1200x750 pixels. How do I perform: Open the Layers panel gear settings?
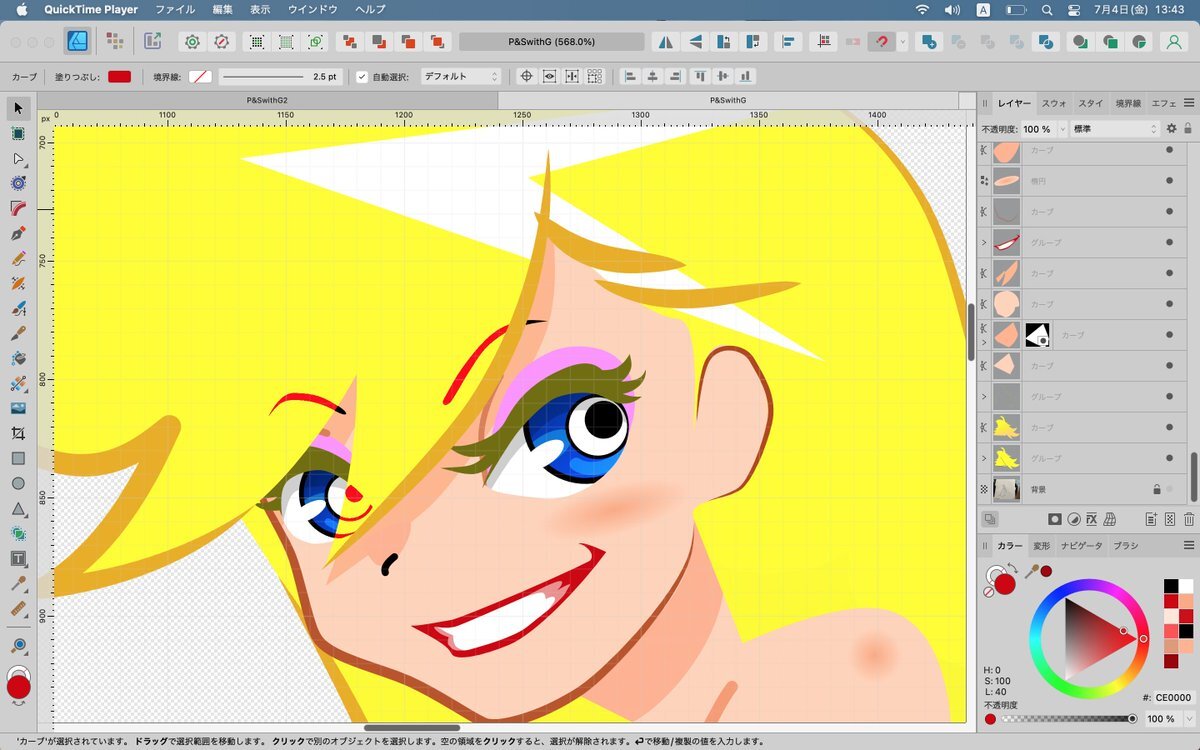pyautogui.click(x=1171, y=129)
